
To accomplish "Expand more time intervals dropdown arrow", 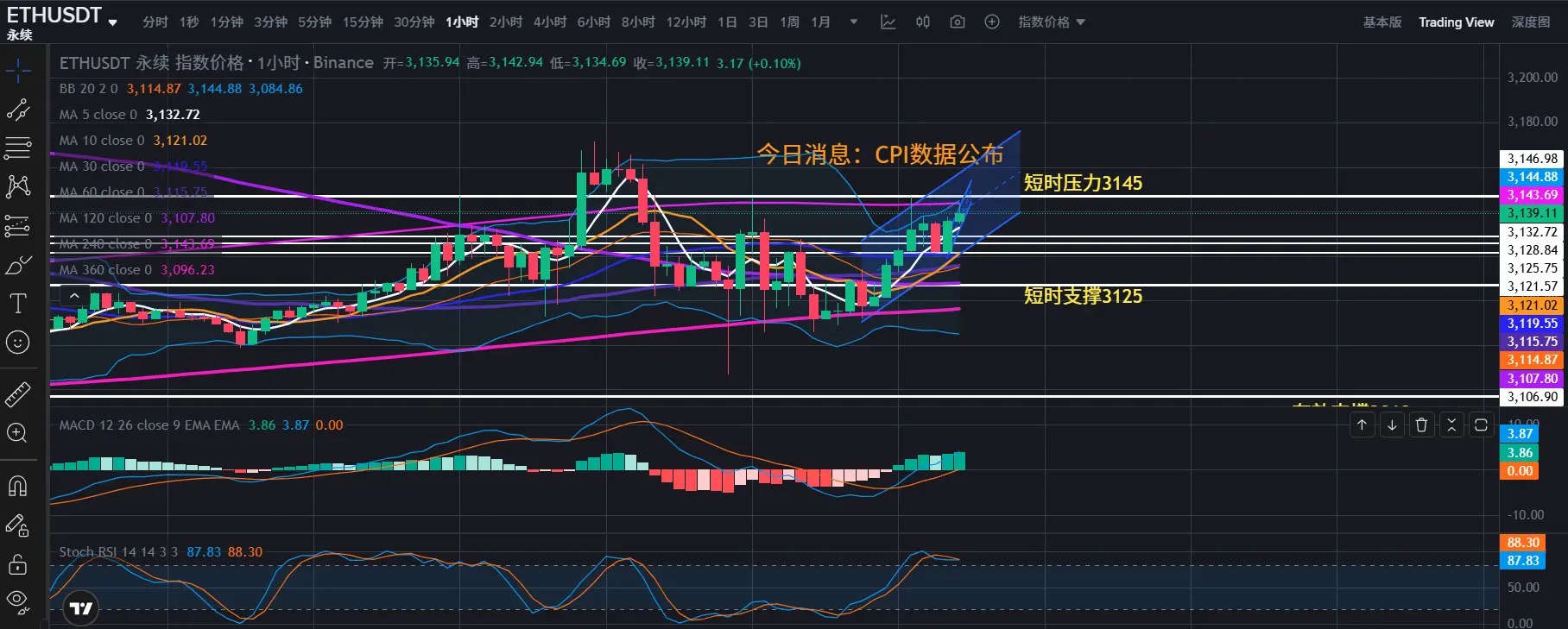I will pos(854,22).
